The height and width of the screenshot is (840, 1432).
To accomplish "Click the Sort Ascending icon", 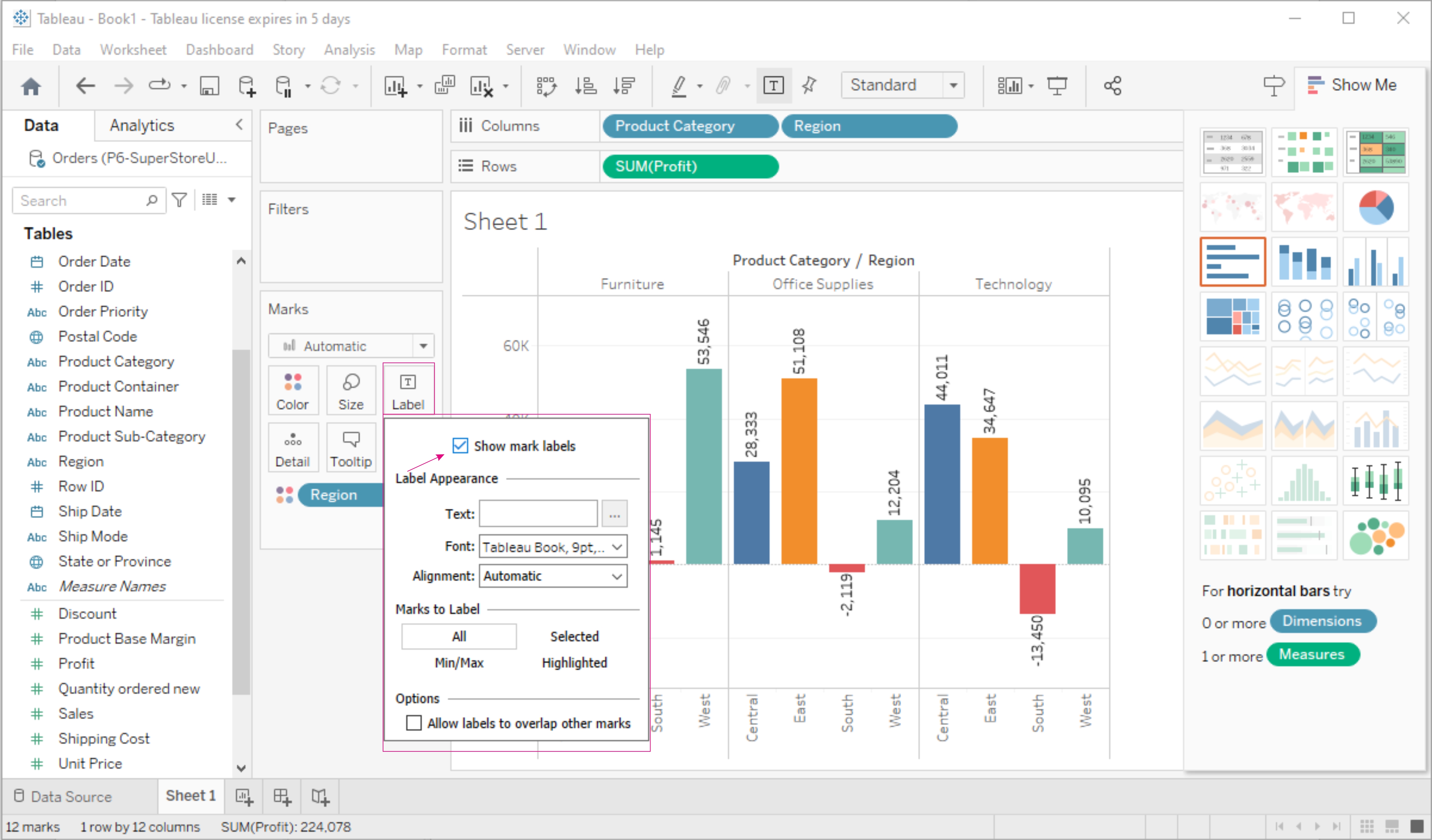I will pos(585,86).
